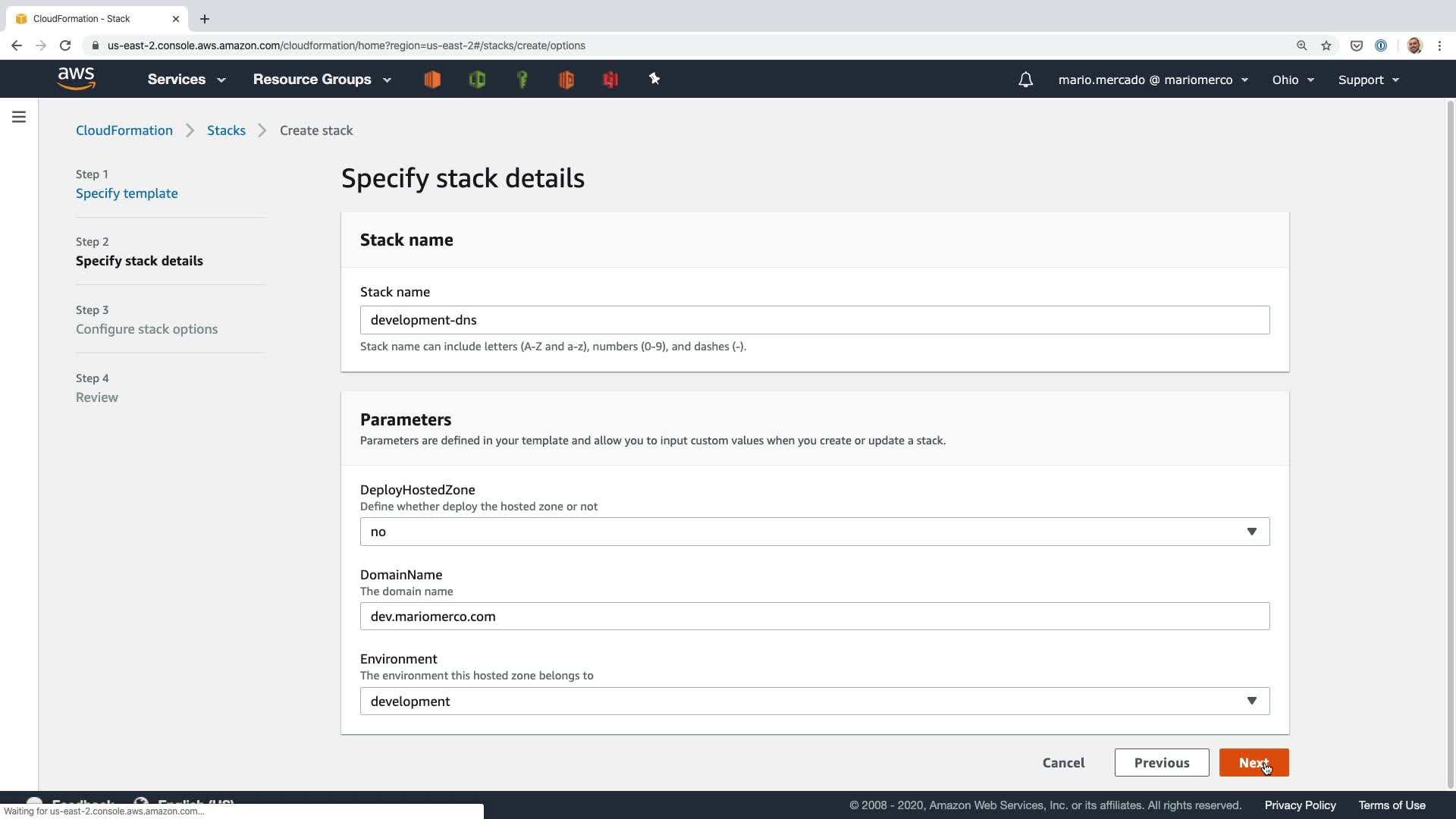The width and height of the screenshot is (1456, 819).
Task: Open the hamburger side navigation menu
Action: point(19,117)
